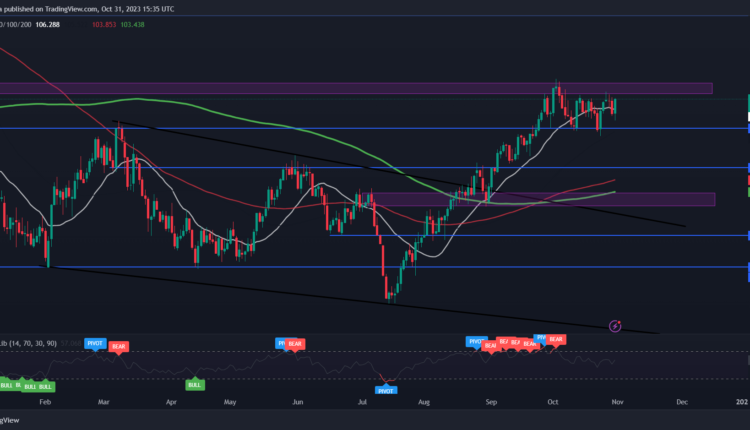This screenshot has height=430, width=750.
Task: Click the purple lightning event icon
Action: 615,325
